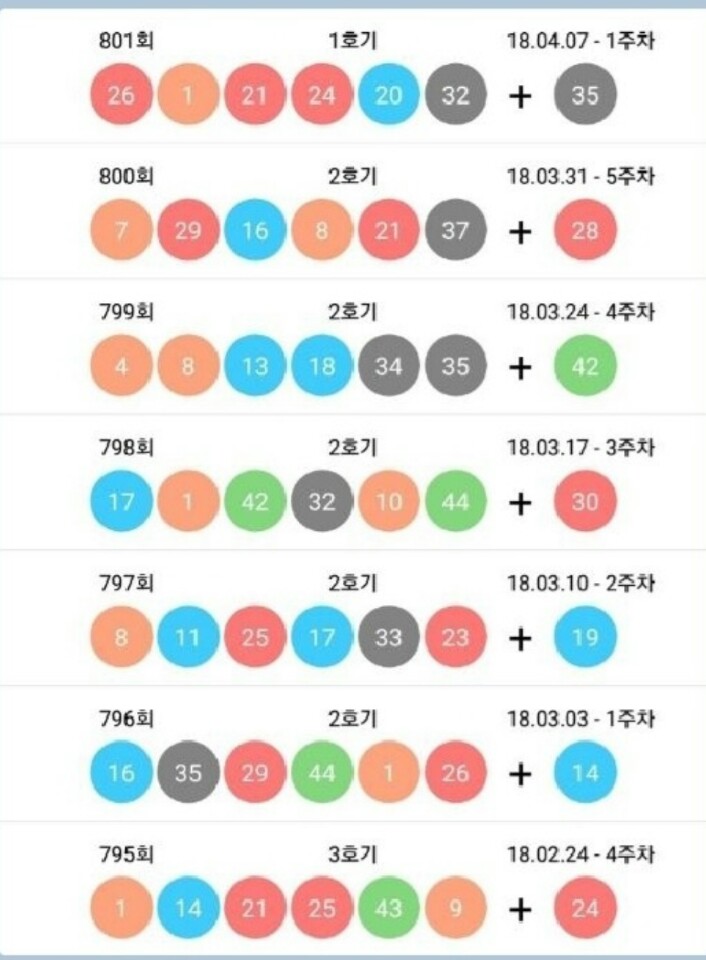Tap the red bonus ball 28
The image size is (706, 960).
coord(585,231)
